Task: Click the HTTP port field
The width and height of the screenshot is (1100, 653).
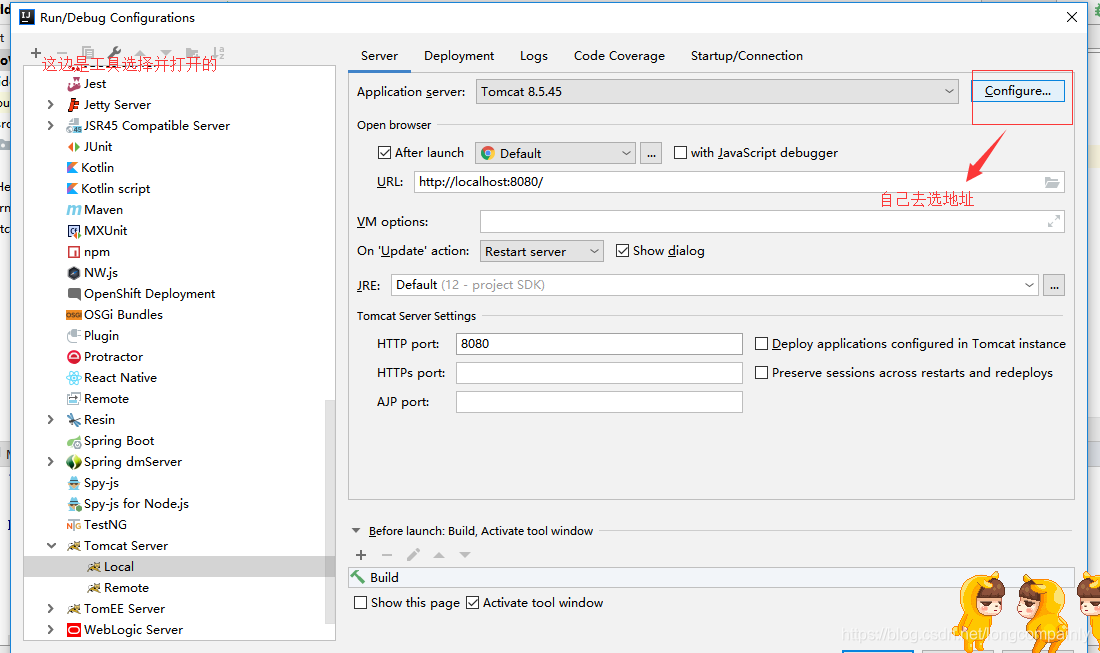Action: pyautogui.click(x=599, y=344)
